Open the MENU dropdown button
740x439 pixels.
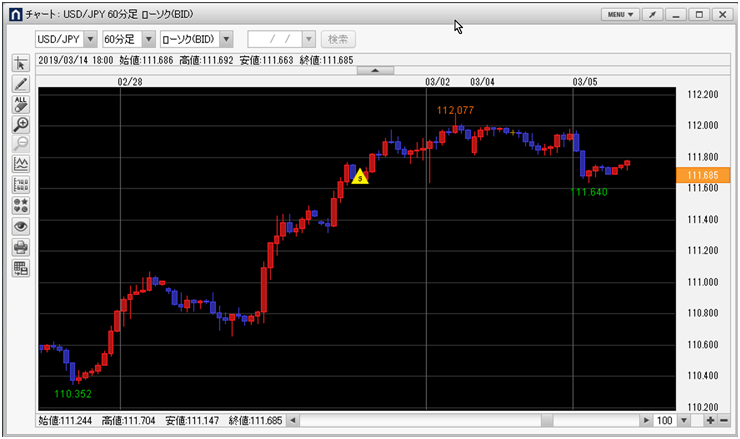click(620, 15)
